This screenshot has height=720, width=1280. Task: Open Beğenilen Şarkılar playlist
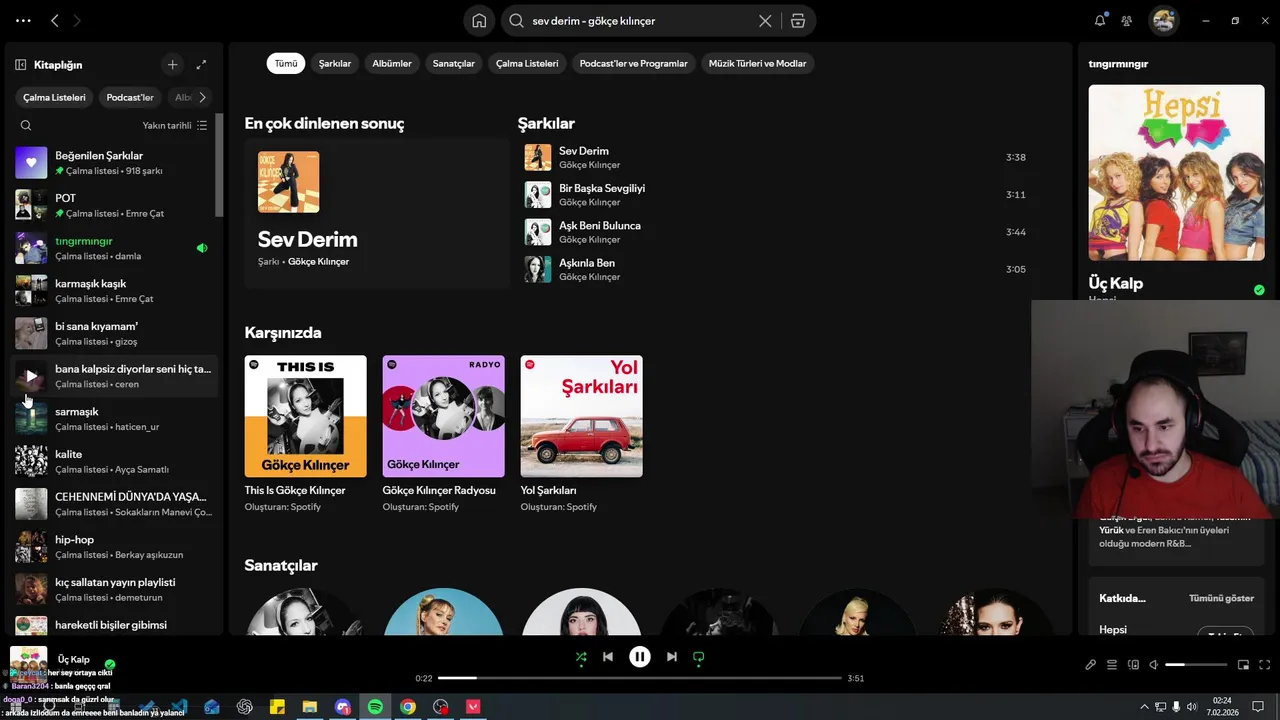pos(114,163)
